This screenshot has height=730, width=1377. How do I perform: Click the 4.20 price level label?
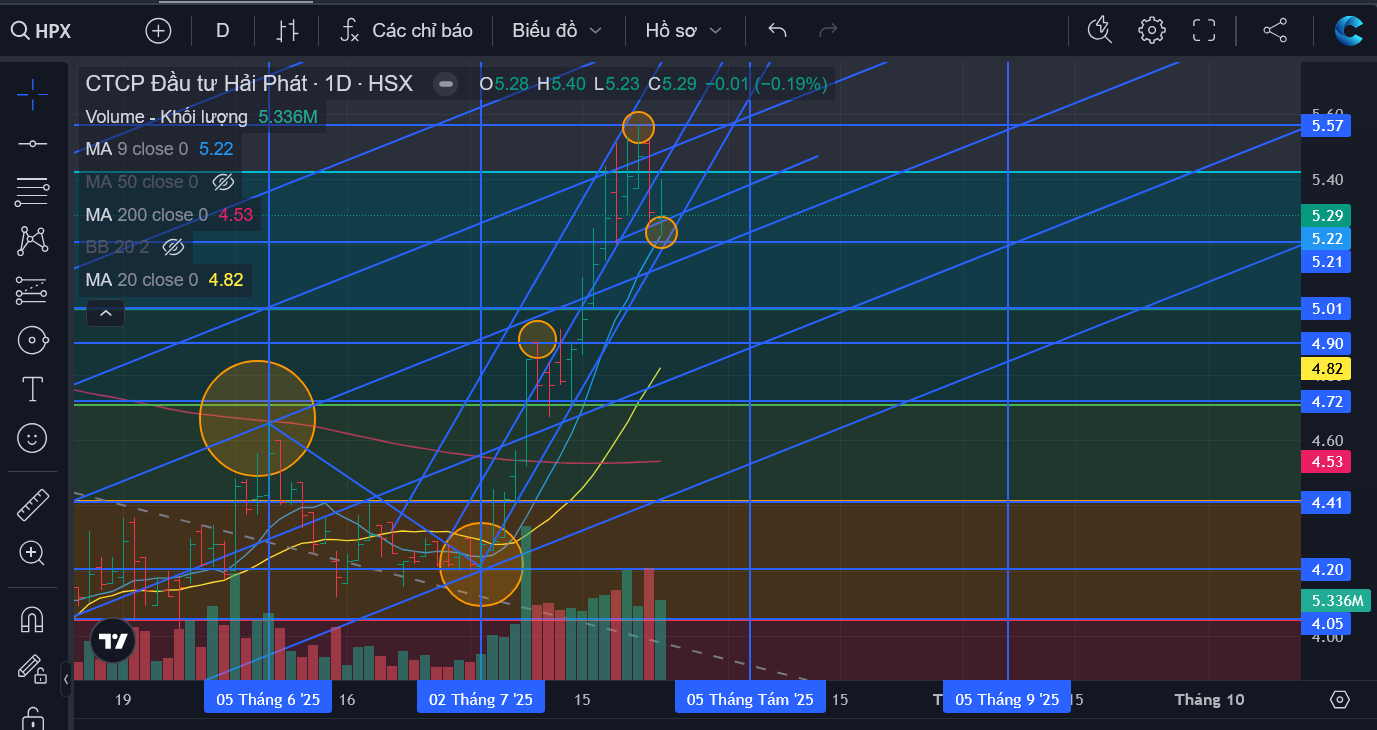[x=1325, y=569]
